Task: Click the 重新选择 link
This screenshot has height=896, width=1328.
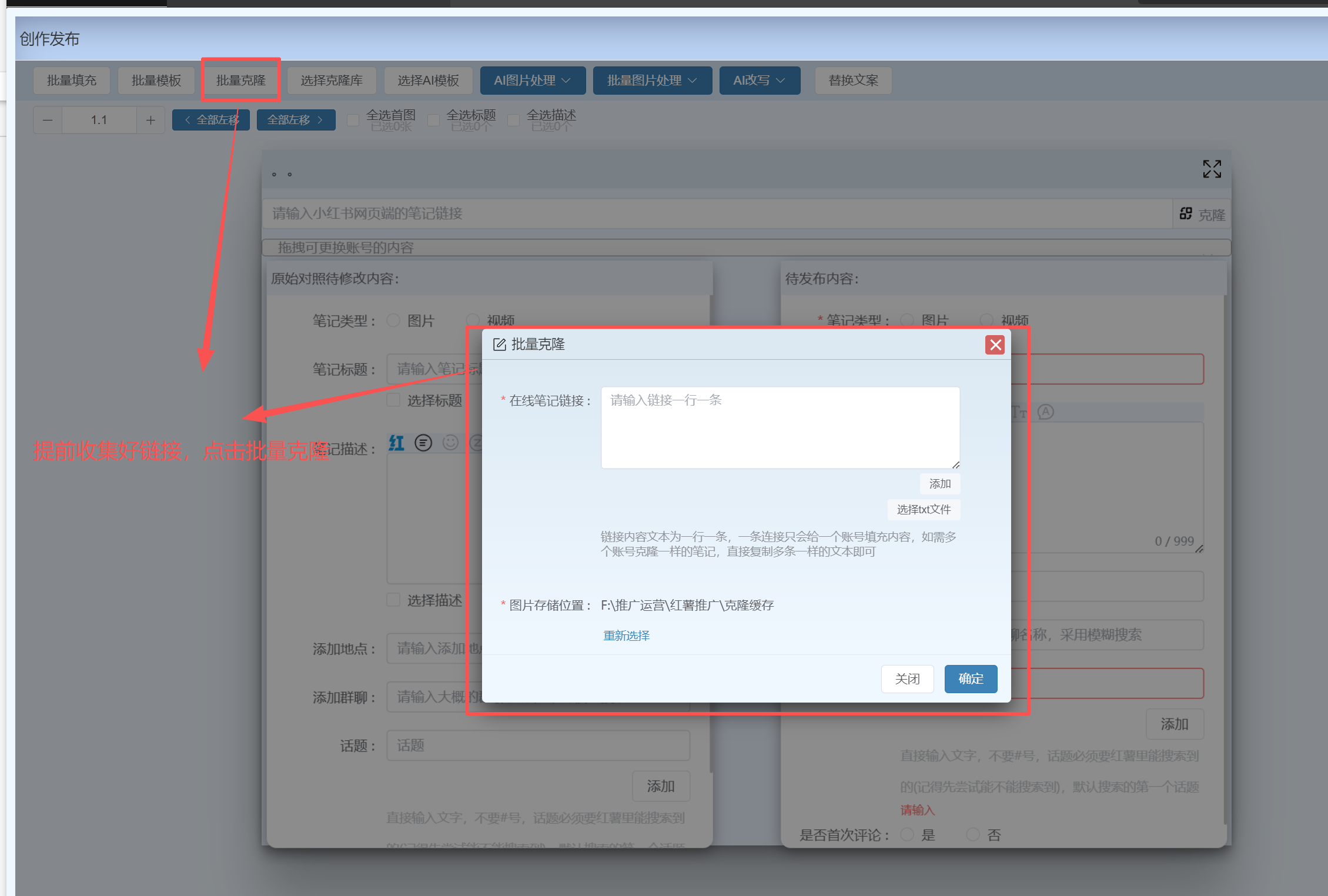Action: (626, 636)
